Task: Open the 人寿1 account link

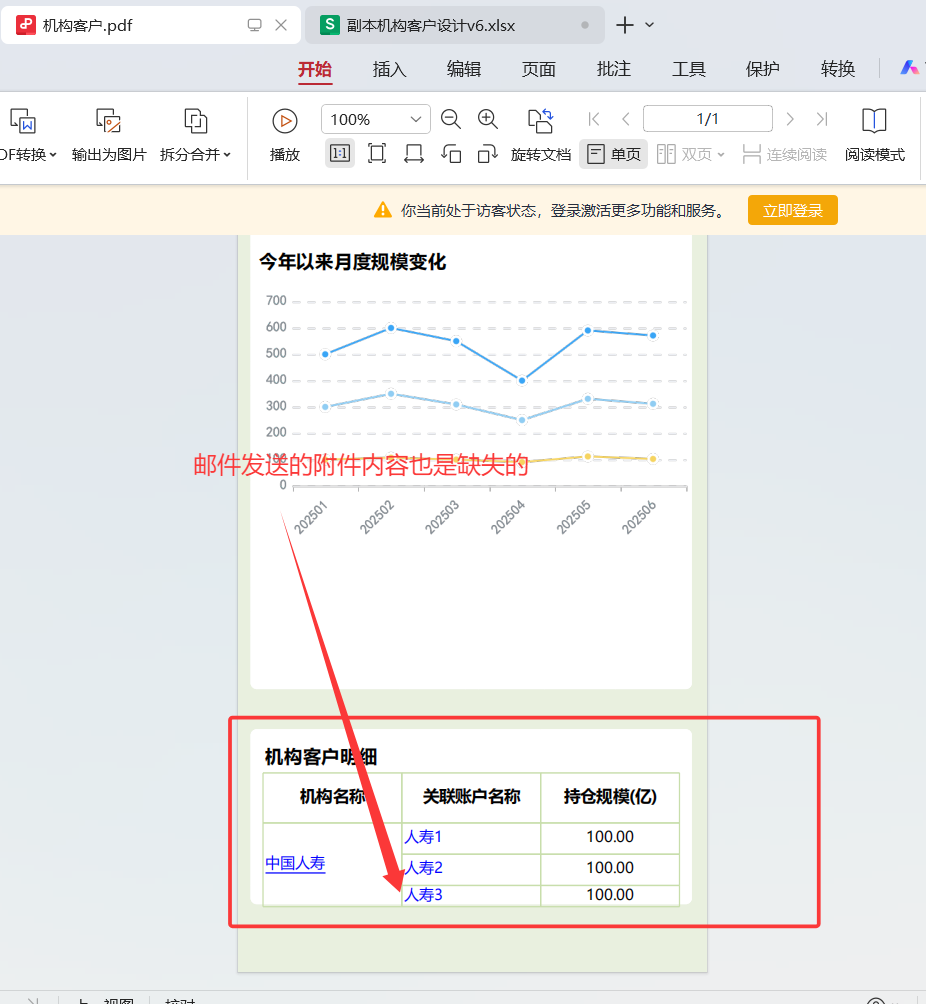Action: pos(423,837)
